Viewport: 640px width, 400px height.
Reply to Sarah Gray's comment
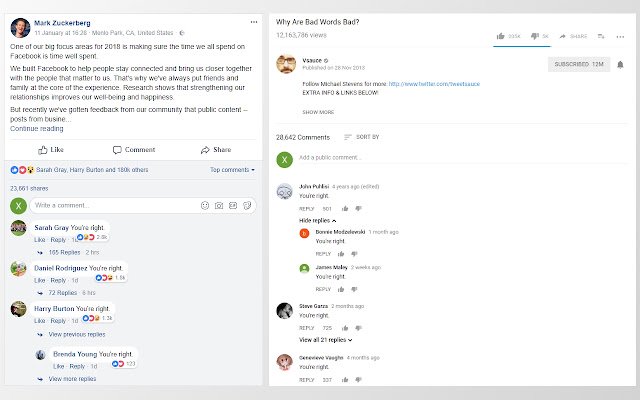(x=58, y=240)
